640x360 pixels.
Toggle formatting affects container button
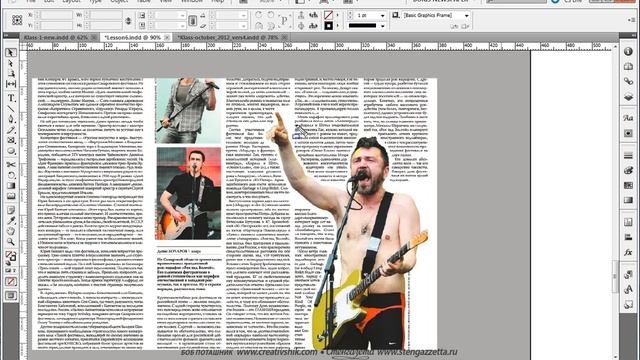pos(8,270)
